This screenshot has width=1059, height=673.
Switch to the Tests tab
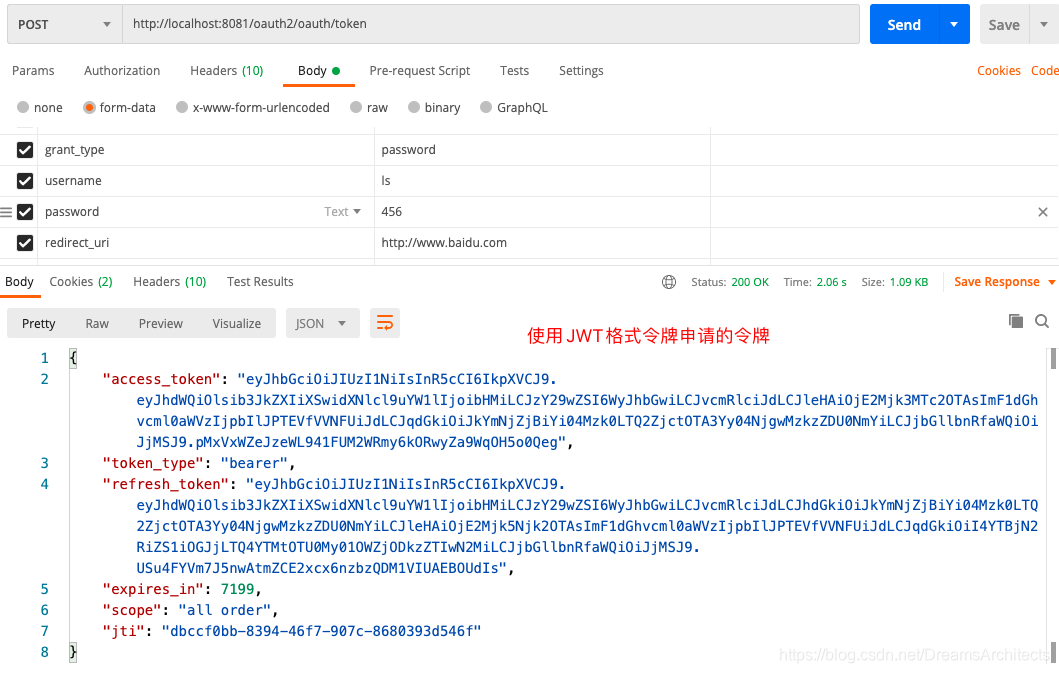[x=515, y=71]
